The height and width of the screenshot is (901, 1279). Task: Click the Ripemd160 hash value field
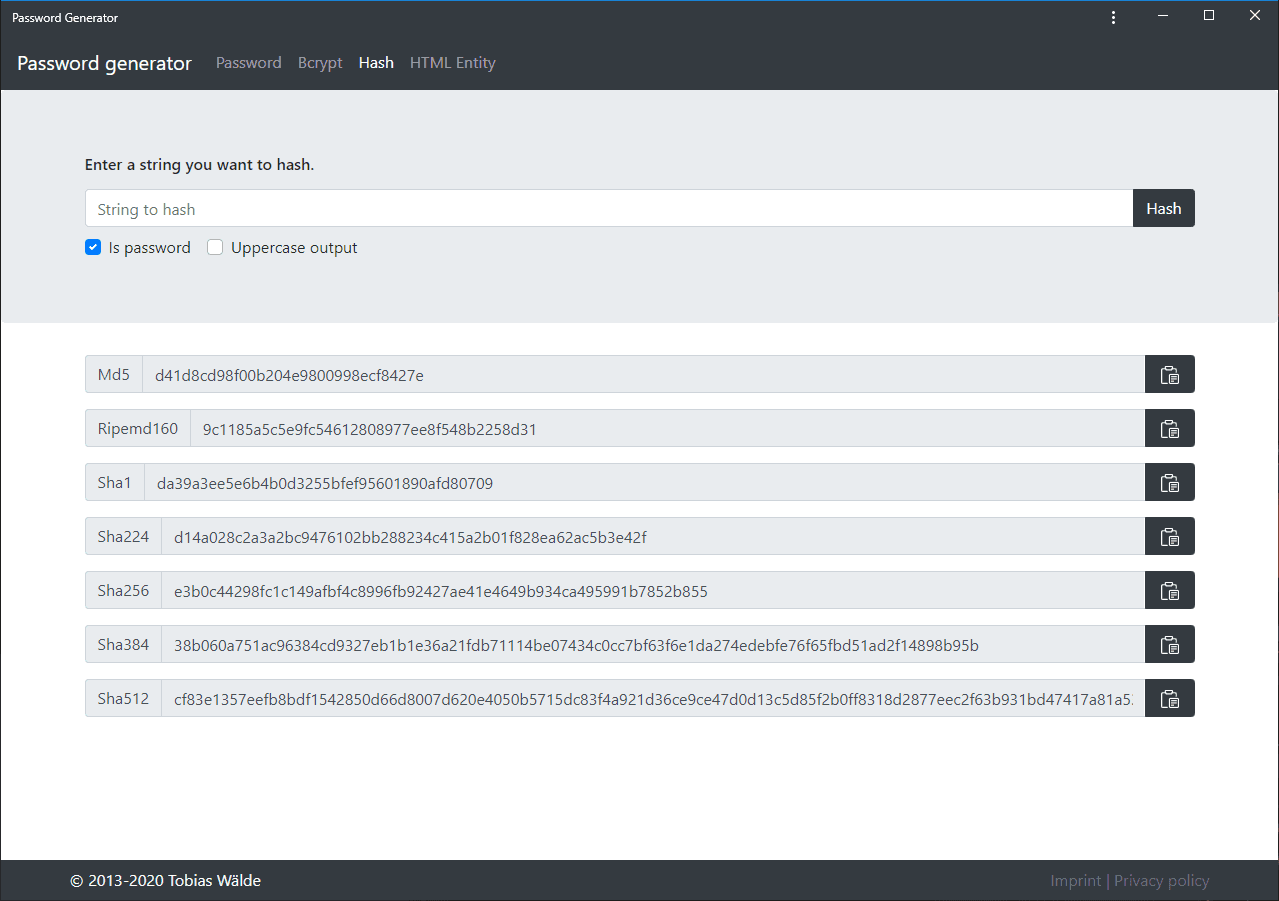pos(668,429)
